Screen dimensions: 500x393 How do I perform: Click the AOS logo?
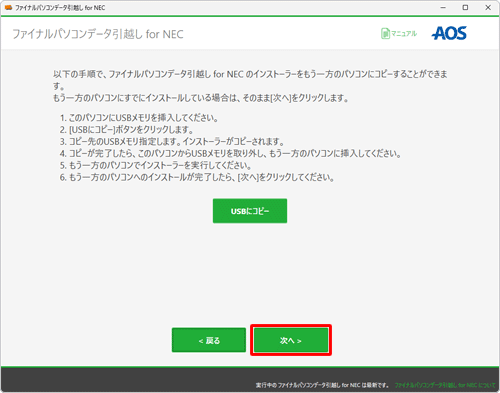point(449,33)
